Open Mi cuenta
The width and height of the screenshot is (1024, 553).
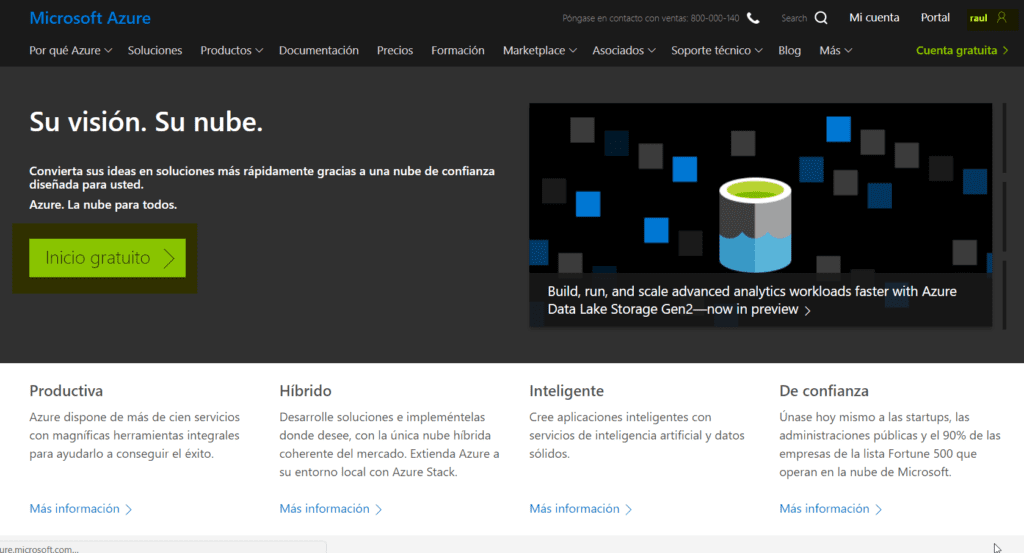pos(874,18)
